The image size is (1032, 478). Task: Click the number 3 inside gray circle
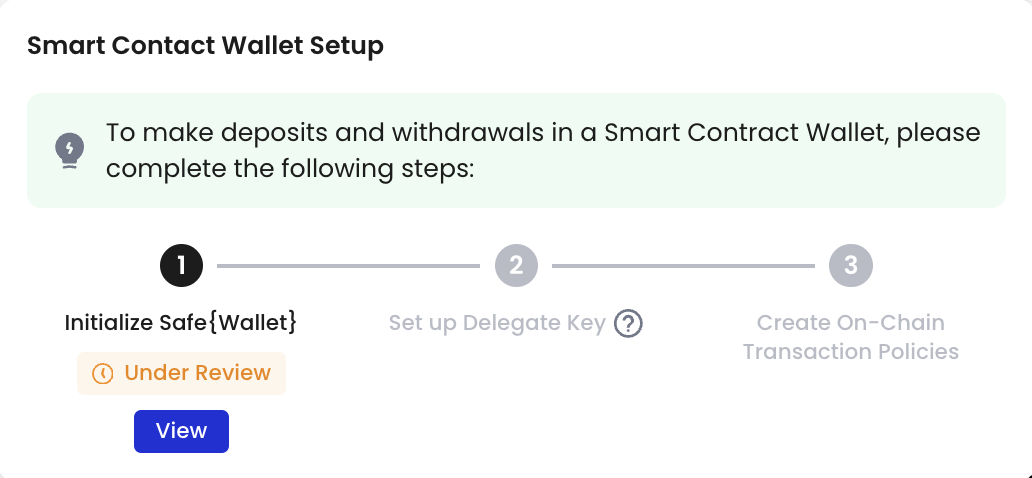coord(850,265)
